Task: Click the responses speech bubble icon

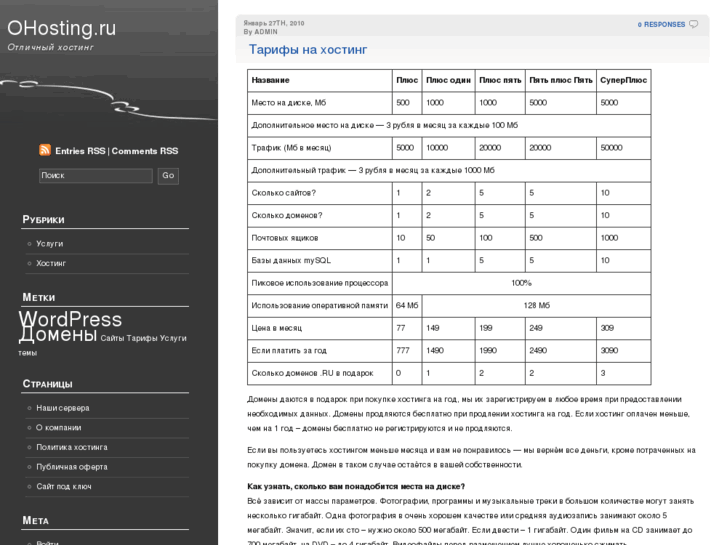Action: pyautogui.click(x=694, y=24)
